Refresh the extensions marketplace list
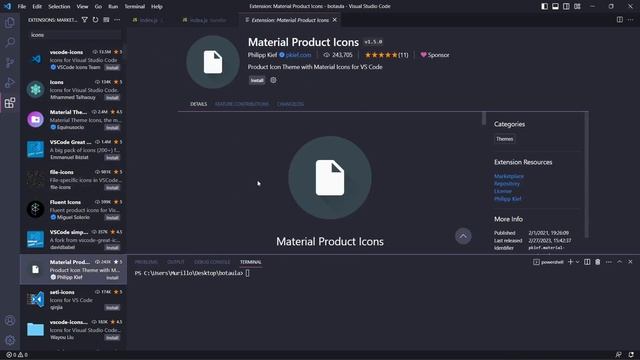Image resolution: width=640 pixels, height=360 pixels. (x=96, y=20)
